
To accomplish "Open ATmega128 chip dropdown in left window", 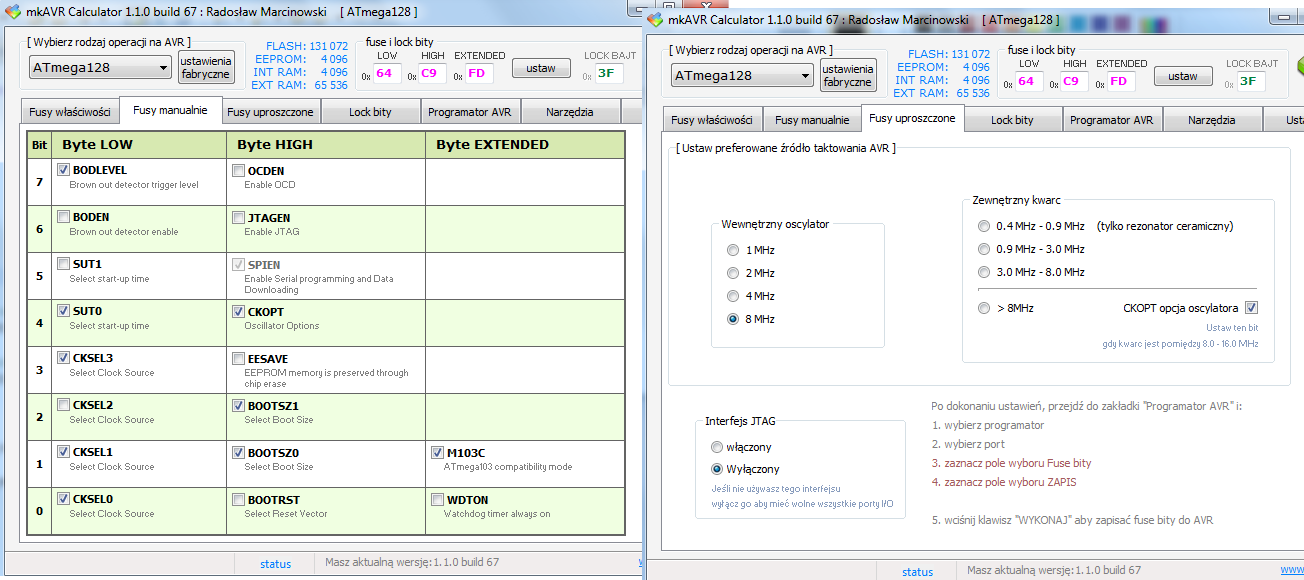I will [x=101, y=68].
